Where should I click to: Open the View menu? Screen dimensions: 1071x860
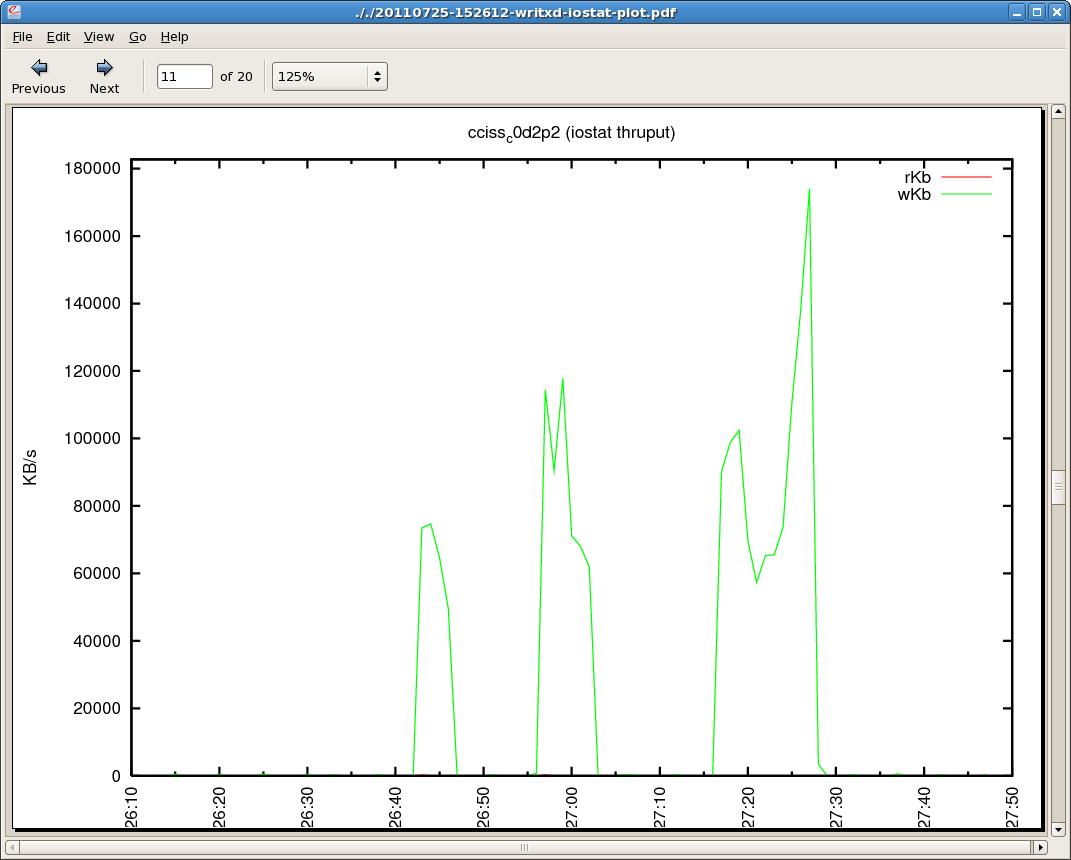(x=99, y=37)
